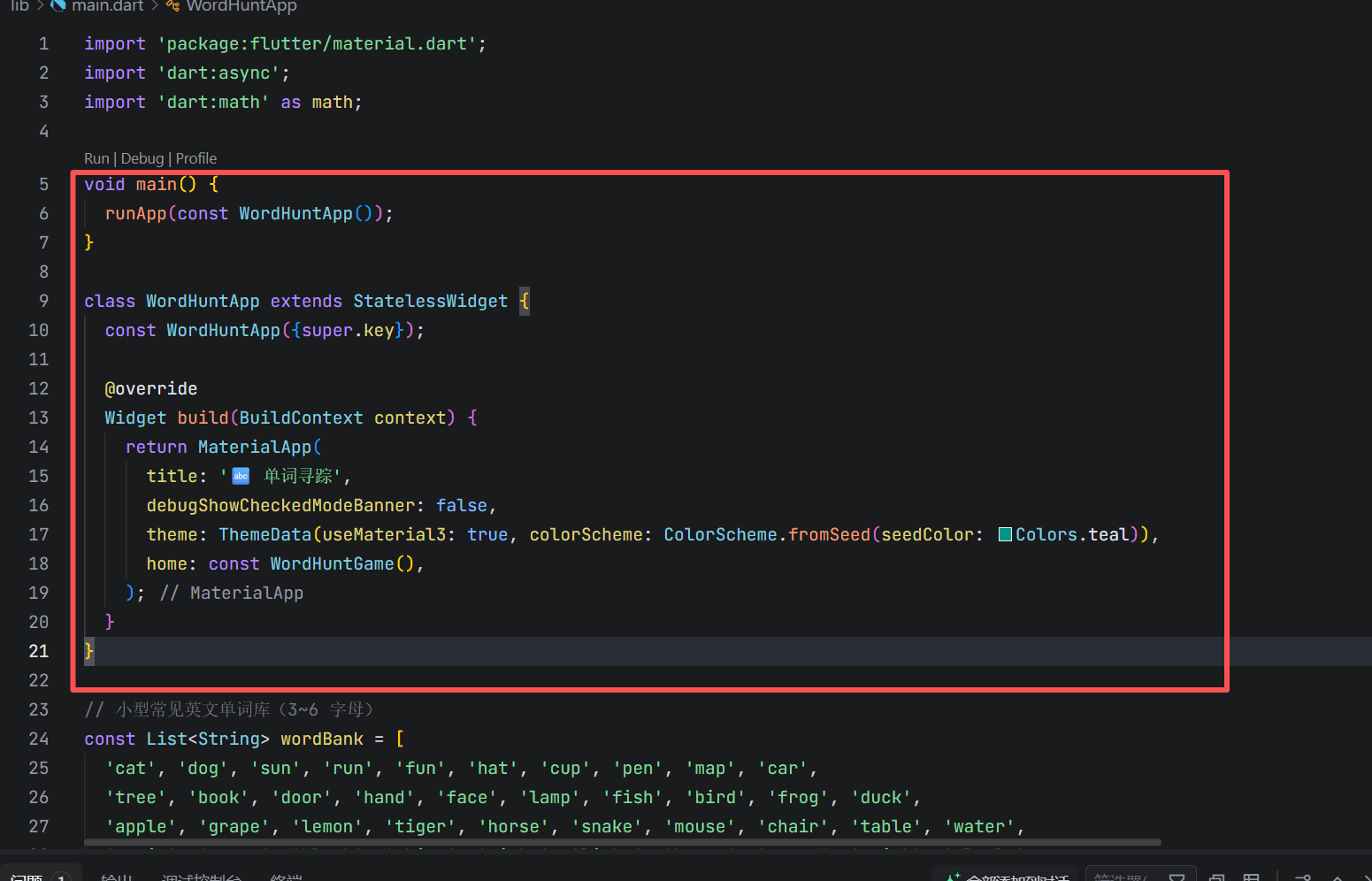Click the title property on line 15
Image resolution: width=1372 pixels, height=881 pixels.
click(172, 476)
